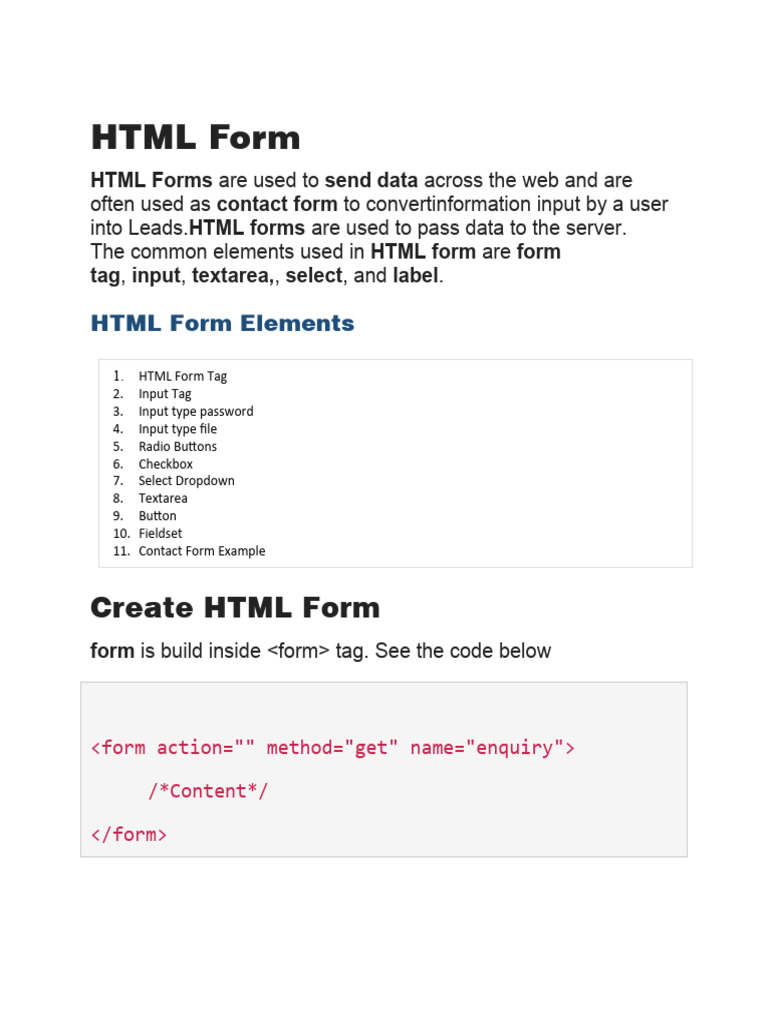Click the closing </form> tag in code

tap(129, 834)
